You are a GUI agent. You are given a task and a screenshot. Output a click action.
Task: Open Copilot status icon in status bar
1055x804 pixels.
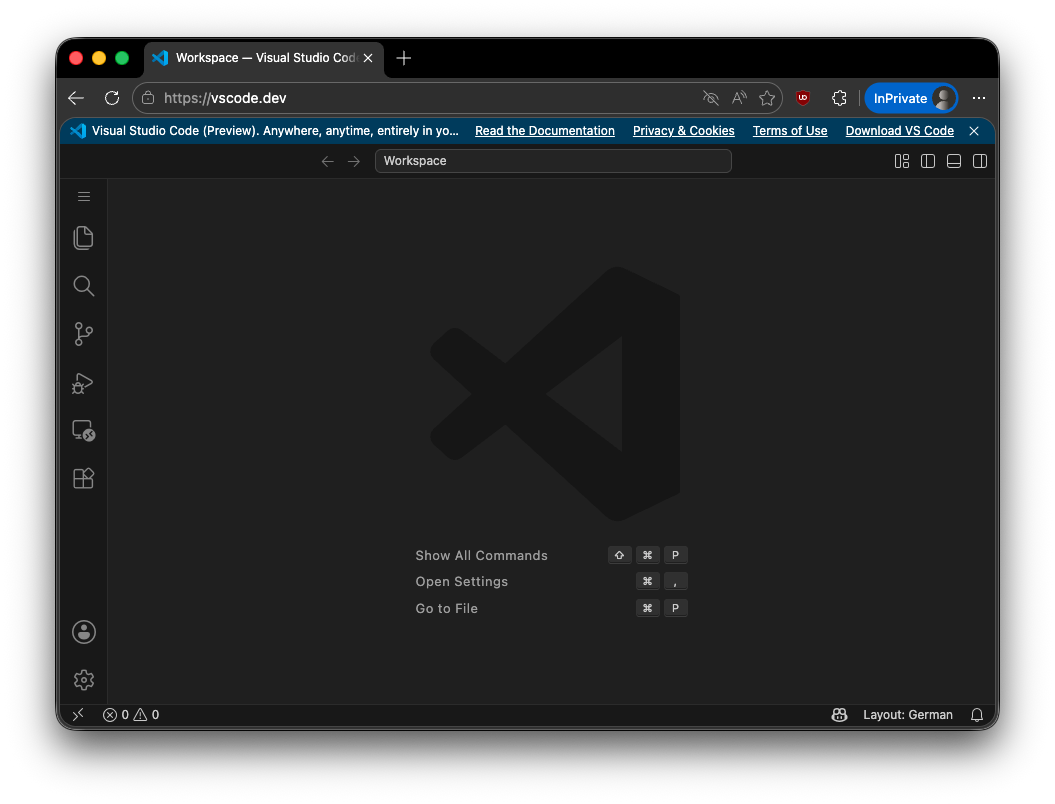[839, 715]
